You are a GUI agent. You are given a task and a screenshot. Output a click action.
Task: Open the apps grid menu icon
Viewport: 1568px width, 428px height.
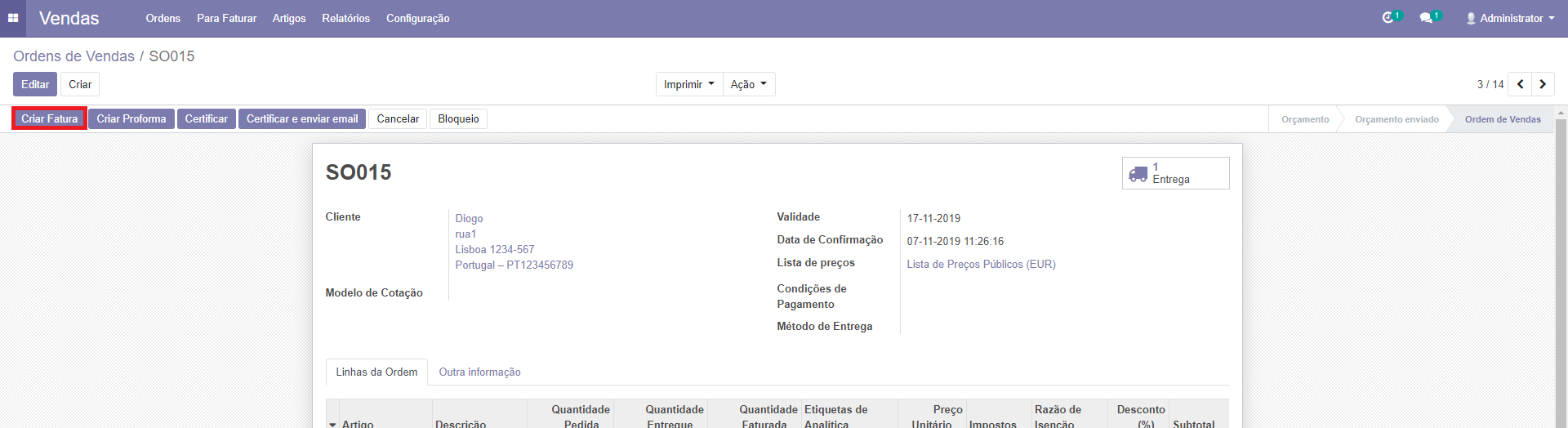coord(13,18)
